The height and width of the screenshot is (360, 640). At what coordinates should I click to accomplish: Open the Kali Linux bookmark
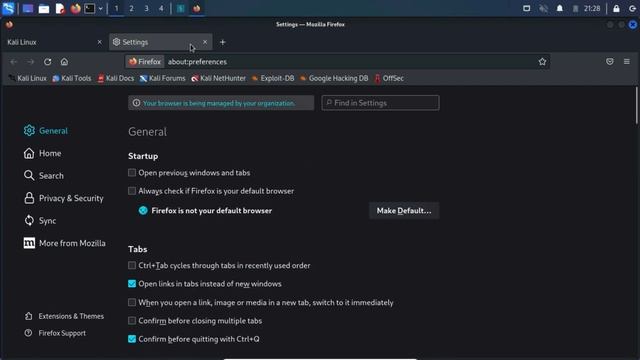click(28, 78)
